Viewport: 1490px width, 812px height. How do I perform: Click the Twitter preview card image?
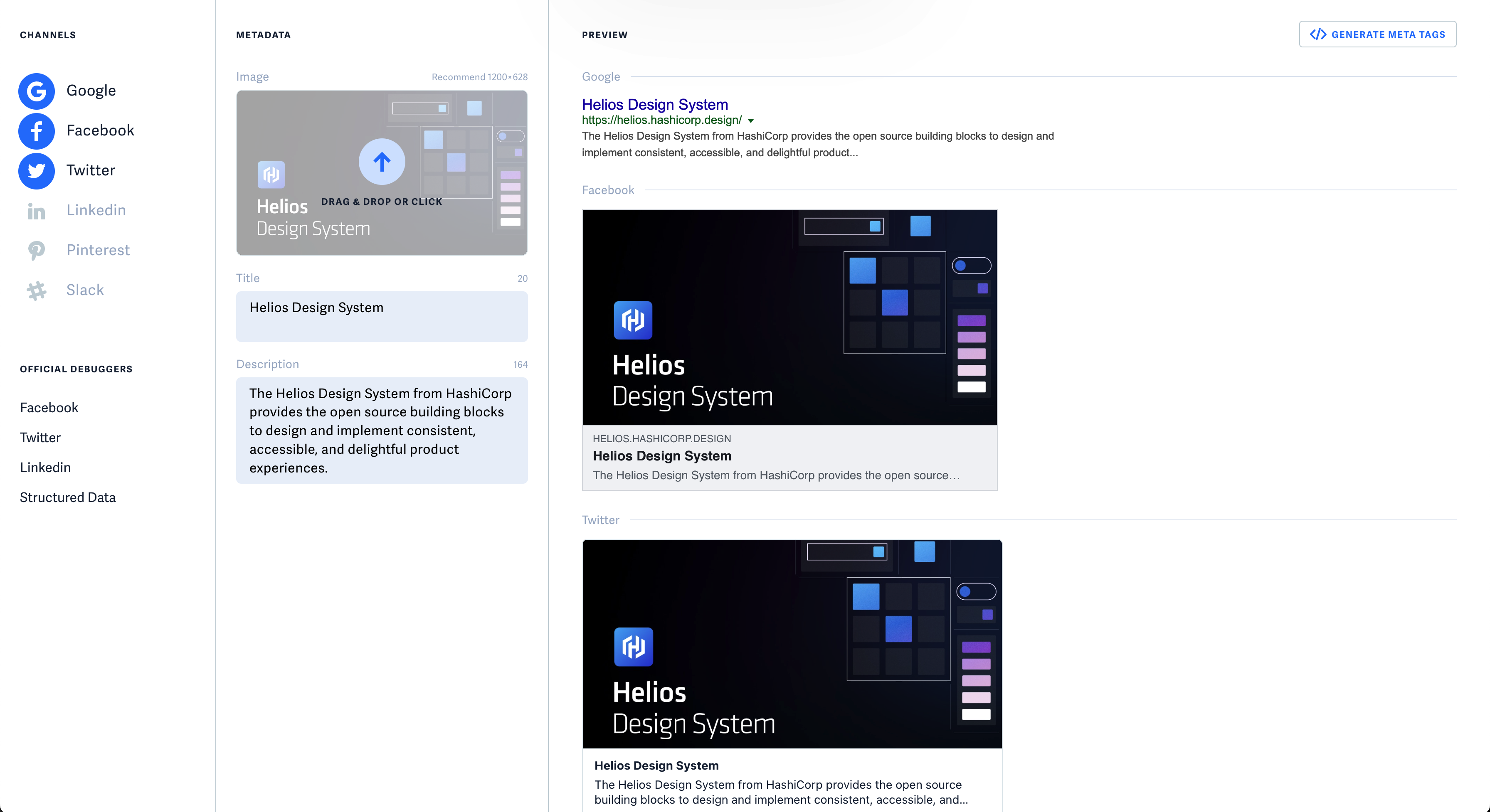[792, 644]
